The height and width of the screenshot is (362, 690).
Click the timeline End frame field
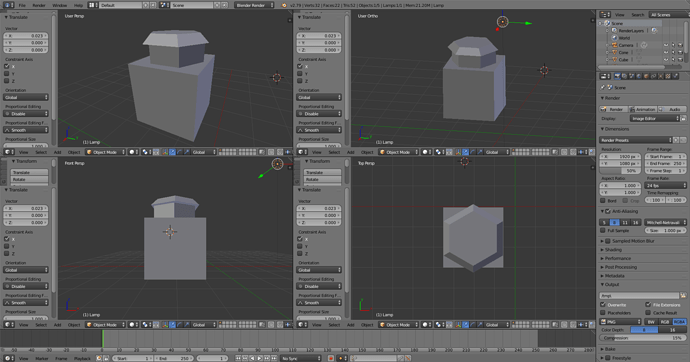pos(173,358)
